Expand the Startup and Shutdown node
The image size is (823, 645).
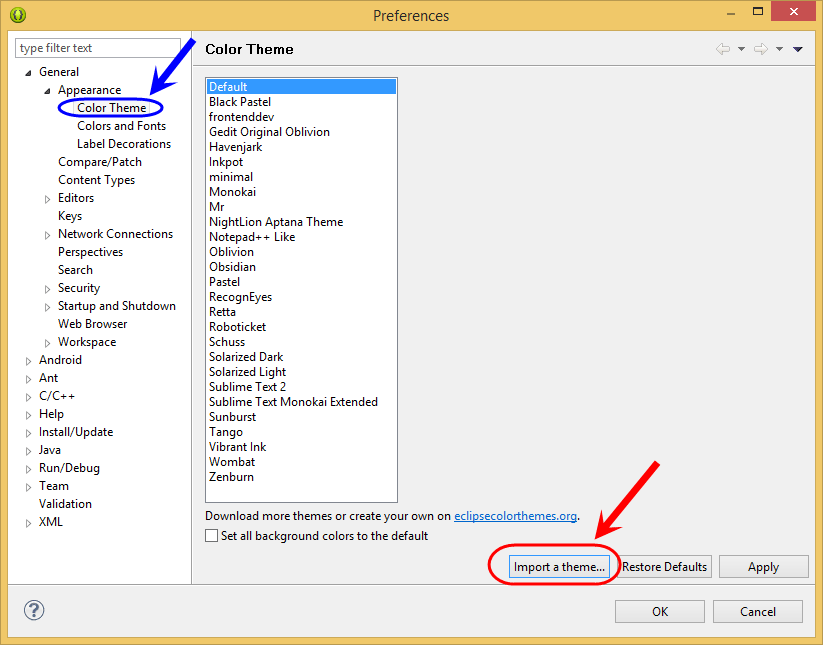[47, 307]
